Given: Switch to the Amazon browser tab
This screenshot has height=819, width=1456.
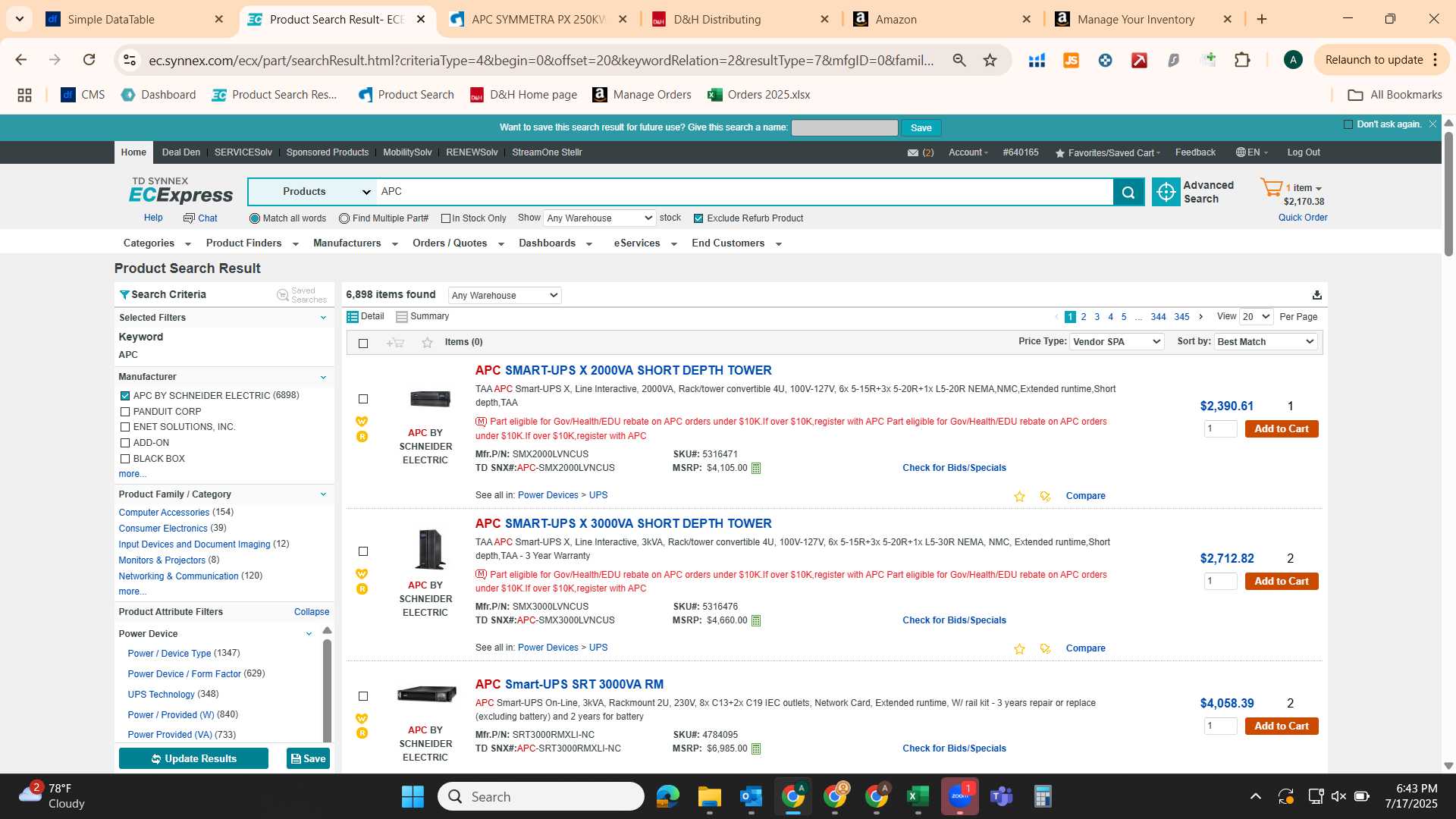Looking at the screenshot, I should 943,20.
